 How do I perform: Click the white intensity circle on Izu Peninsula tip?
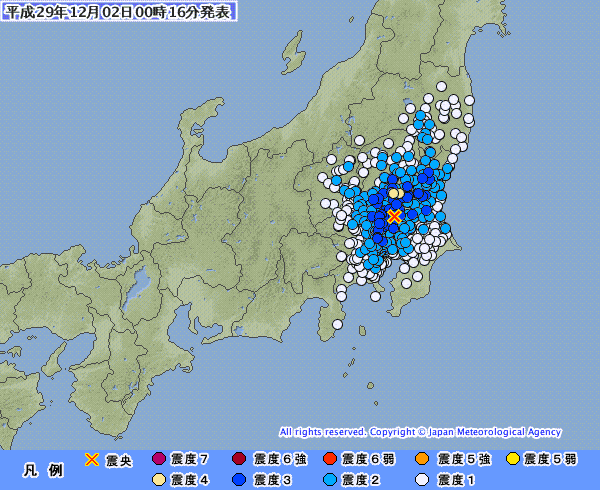point(337,324)
